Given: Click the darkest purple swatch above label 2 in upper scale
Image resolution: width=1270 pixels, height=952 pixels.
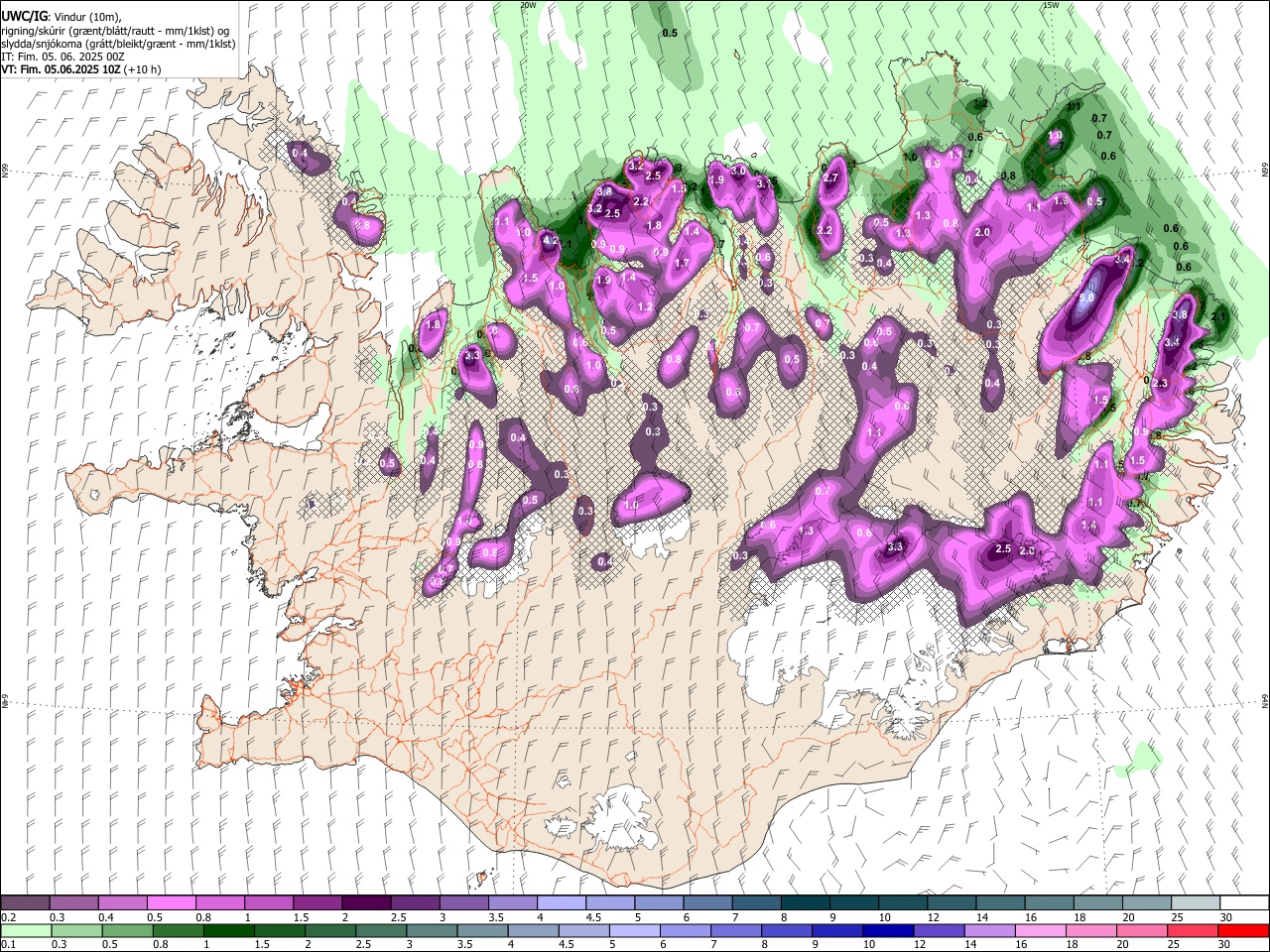Looking at the screenshot, I should point(365,903).
